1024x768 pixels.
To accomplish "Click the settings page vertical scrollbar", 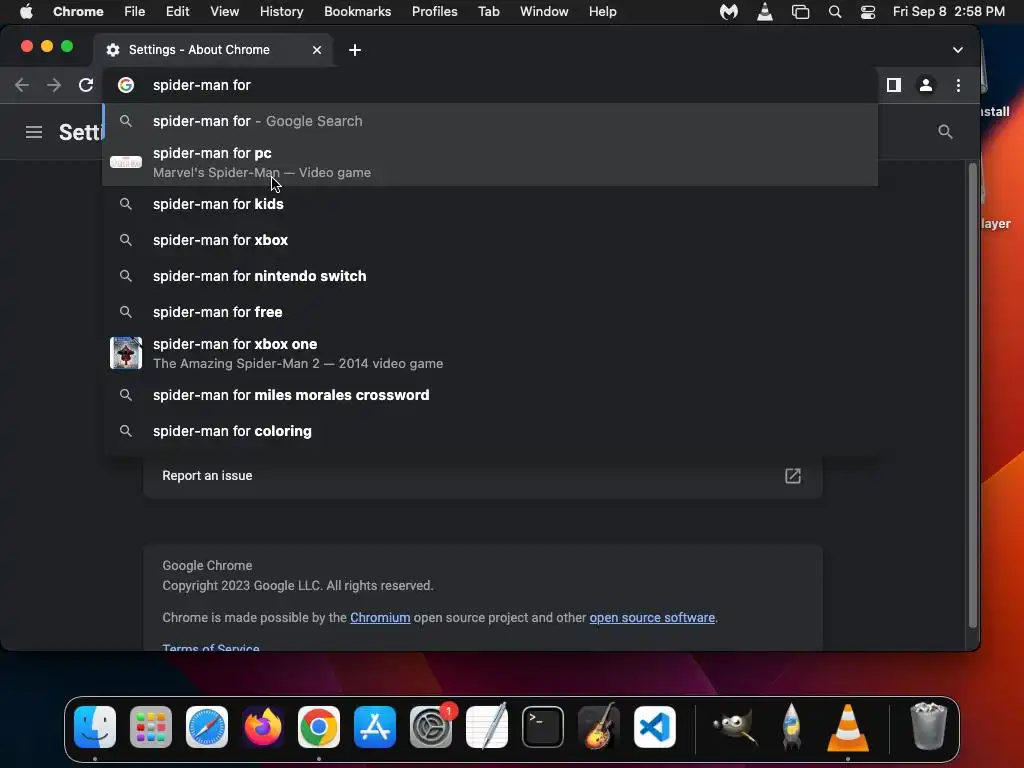I will 972,395.
